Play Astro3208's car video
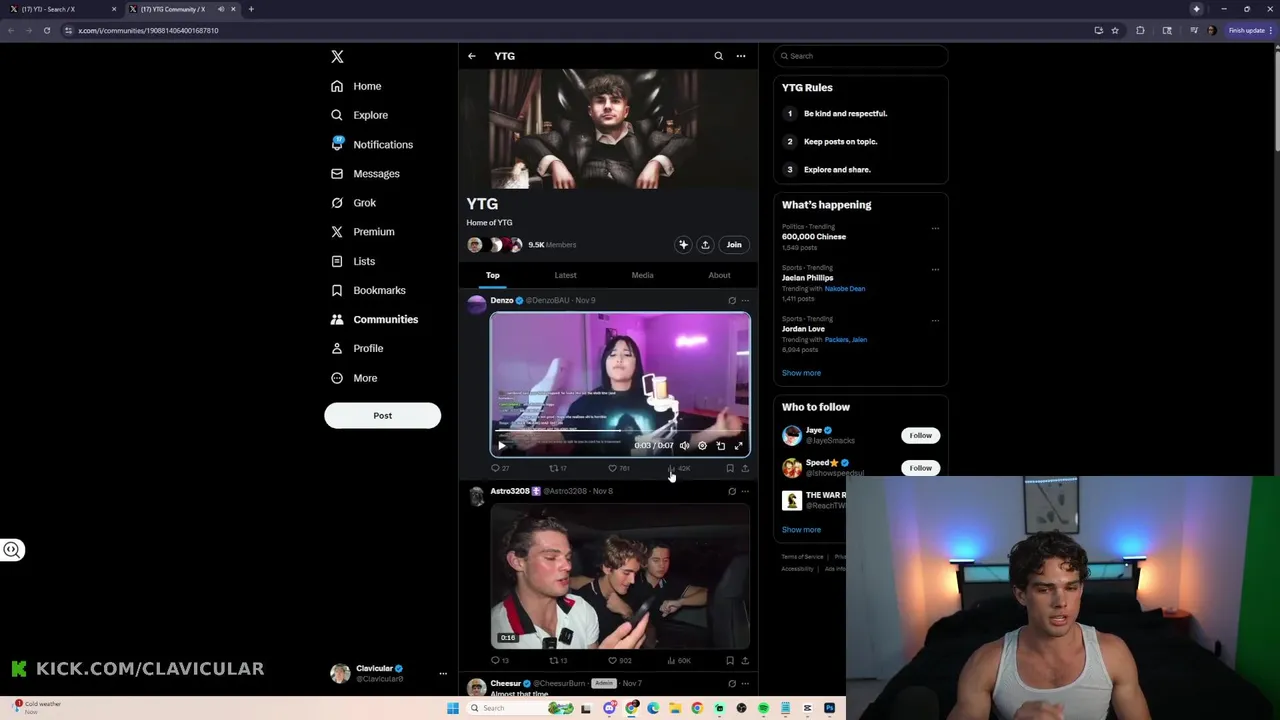 (x=620, y=576)
